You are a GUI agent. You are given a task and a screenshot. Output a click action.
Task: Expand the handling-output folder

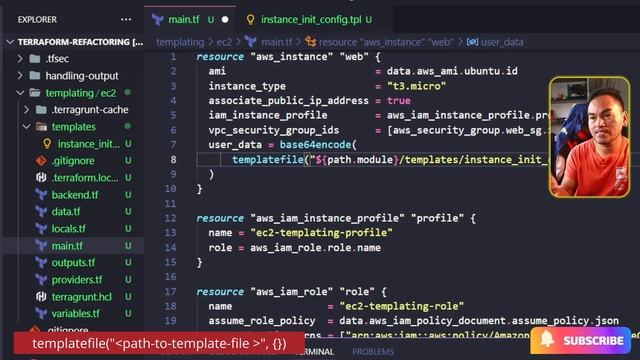pos(20,76)
